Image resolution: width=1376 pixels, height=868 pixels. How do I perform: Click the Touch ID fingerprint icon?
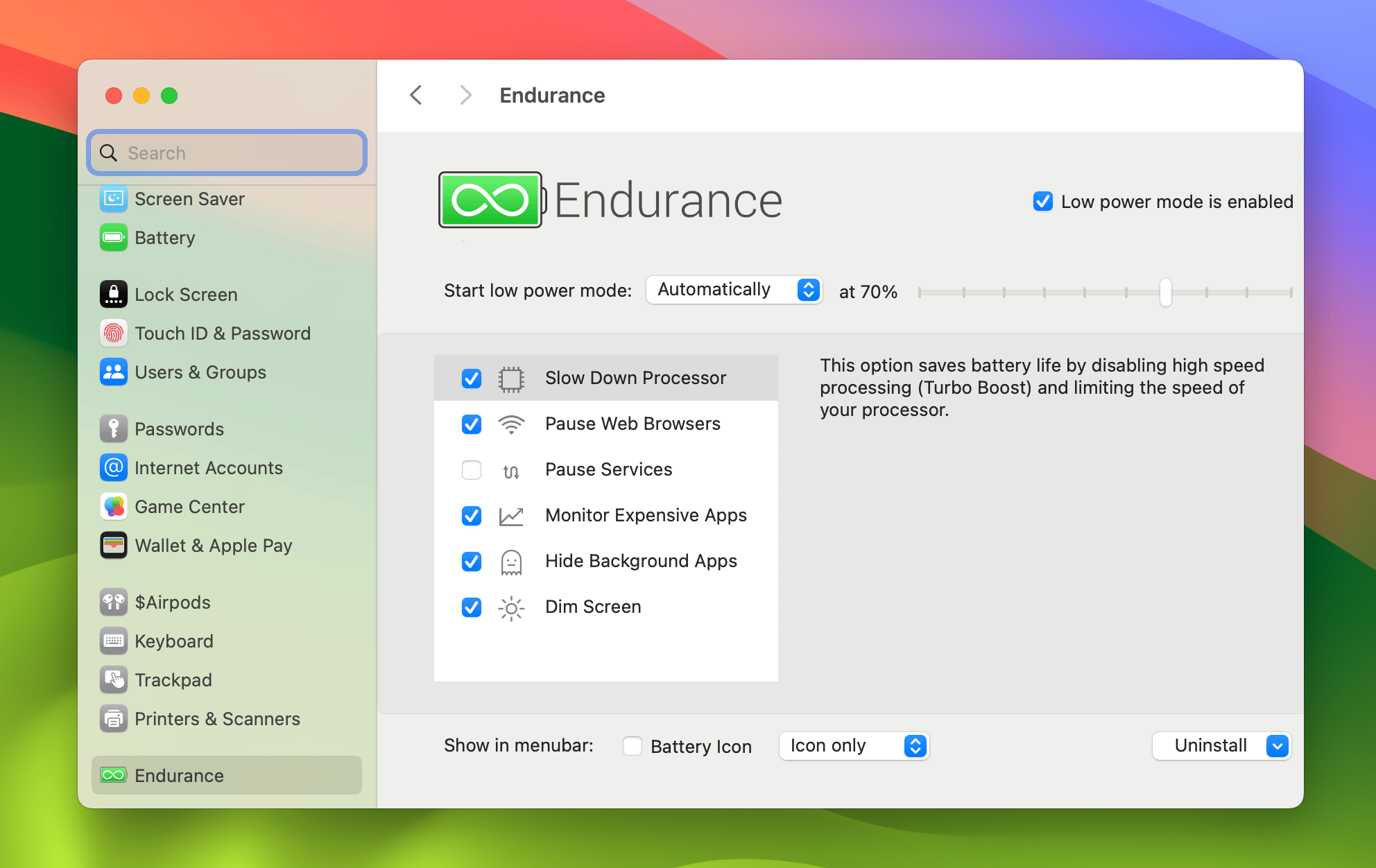click(x=114, y=333)
